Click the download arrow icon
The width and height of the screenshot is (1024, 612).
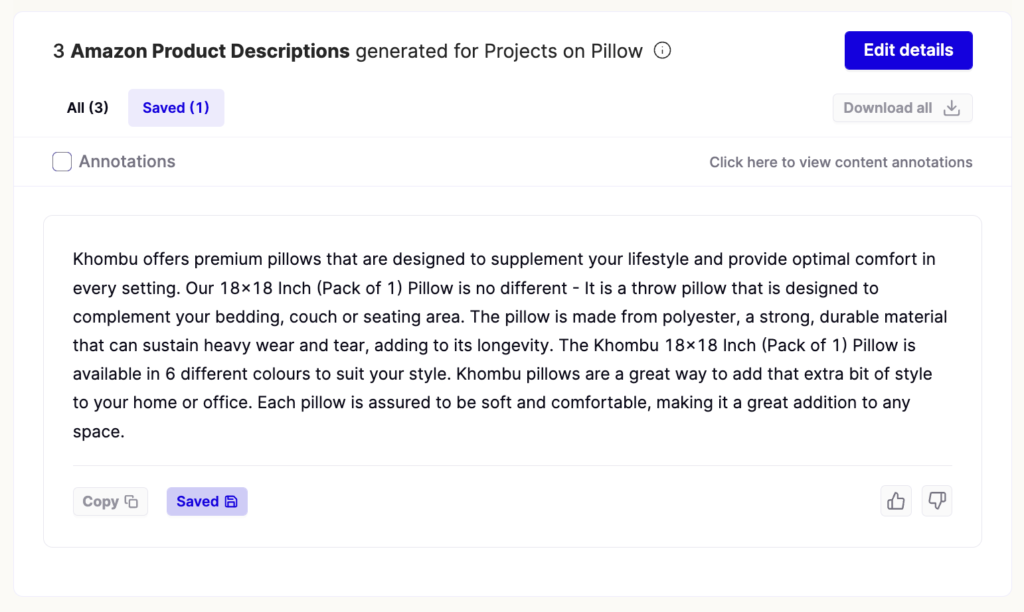[952, 108]
